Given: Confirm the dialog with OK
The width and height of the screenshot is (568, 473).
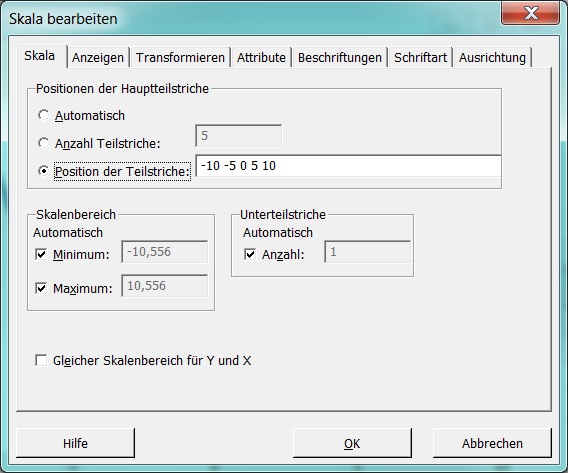Looking at the screenshot, I should [352, 443].
